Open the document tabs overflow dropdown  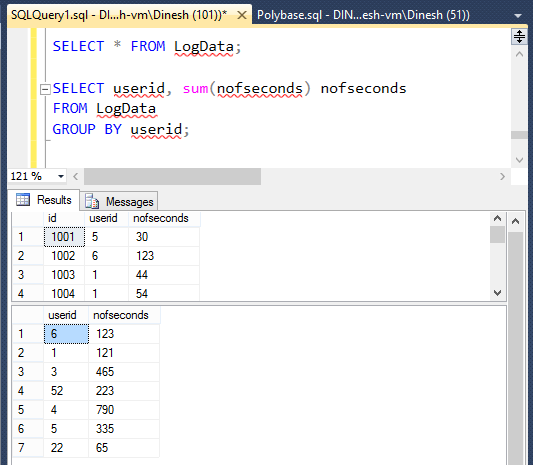click(518, 16)
